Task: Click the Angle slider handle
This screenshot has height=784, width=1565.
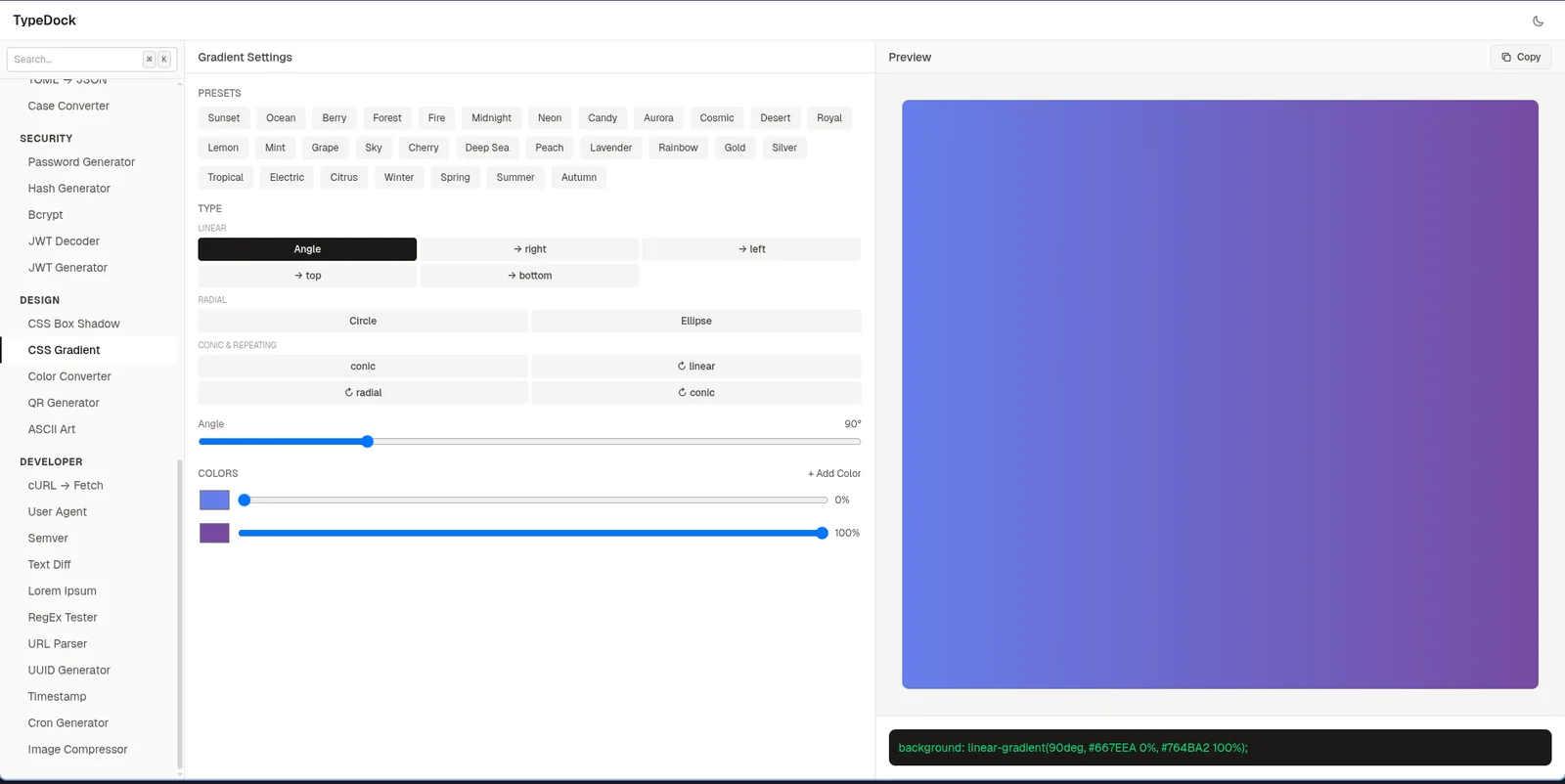Action: tap(368, 442)
